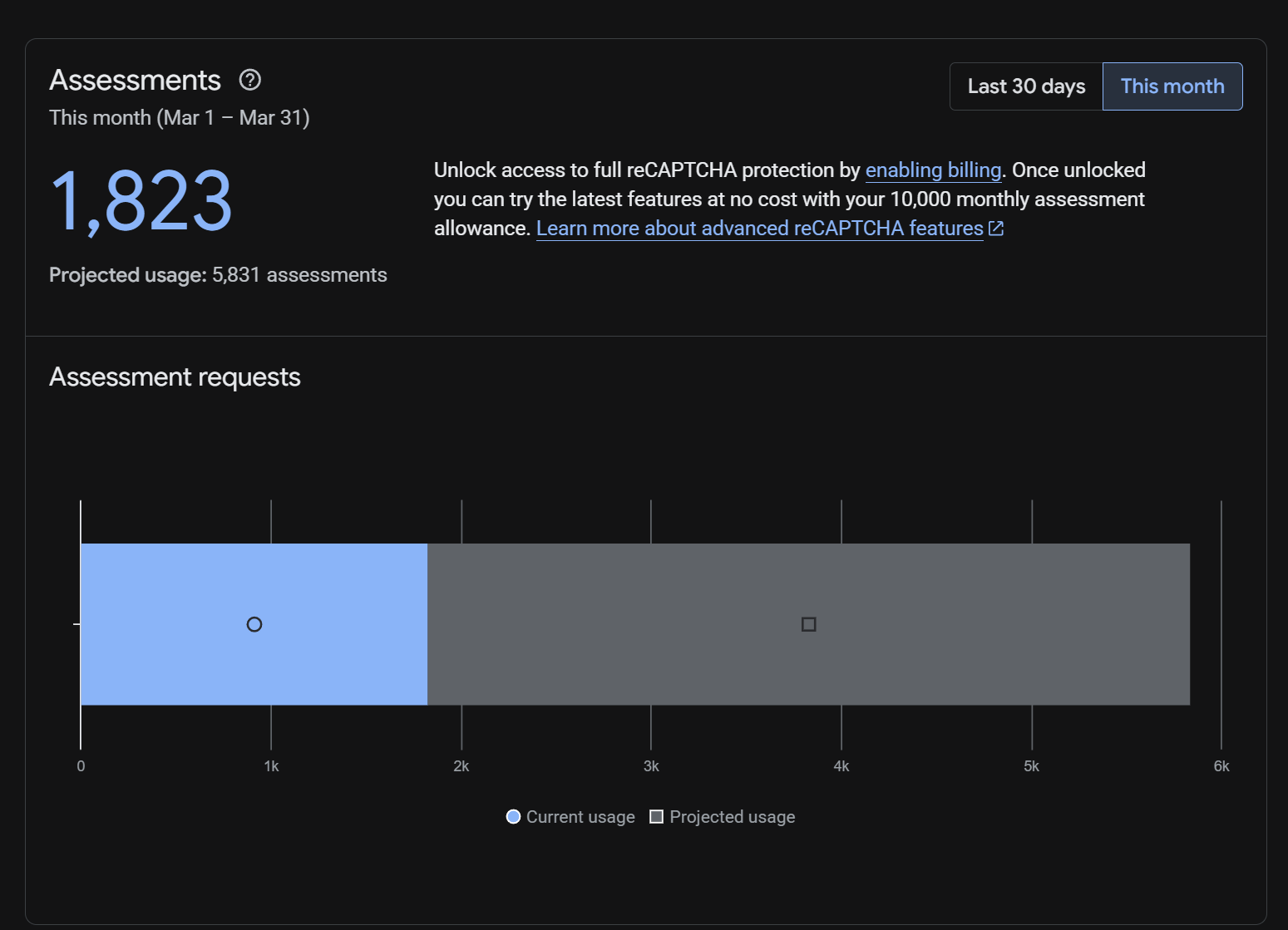The image size is (1288, 930).
Task: Switch to the Last 30 days view
Action: 1026,86
